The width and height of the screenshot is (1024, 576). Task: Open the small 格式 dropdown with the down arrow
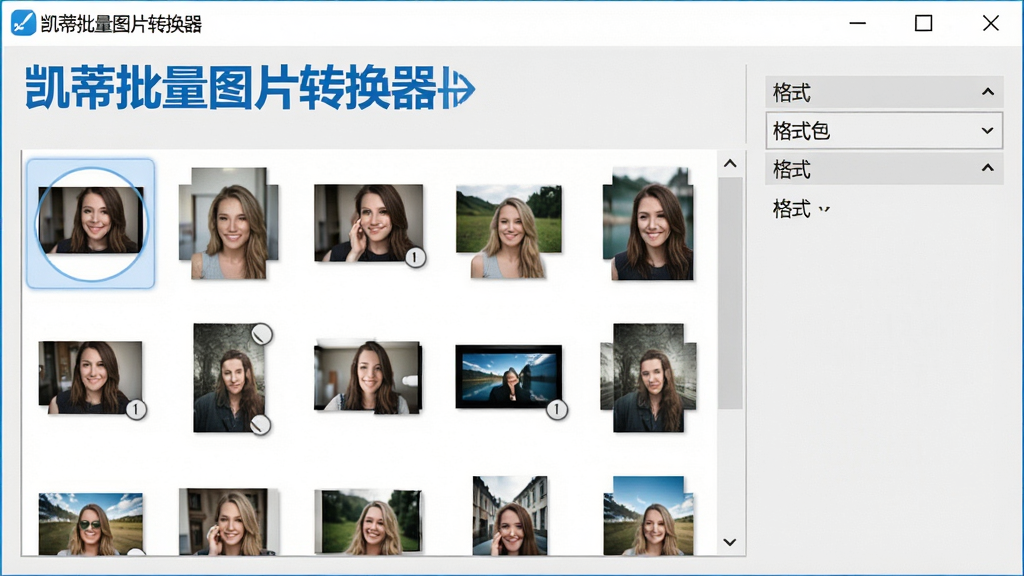point(801,209)
